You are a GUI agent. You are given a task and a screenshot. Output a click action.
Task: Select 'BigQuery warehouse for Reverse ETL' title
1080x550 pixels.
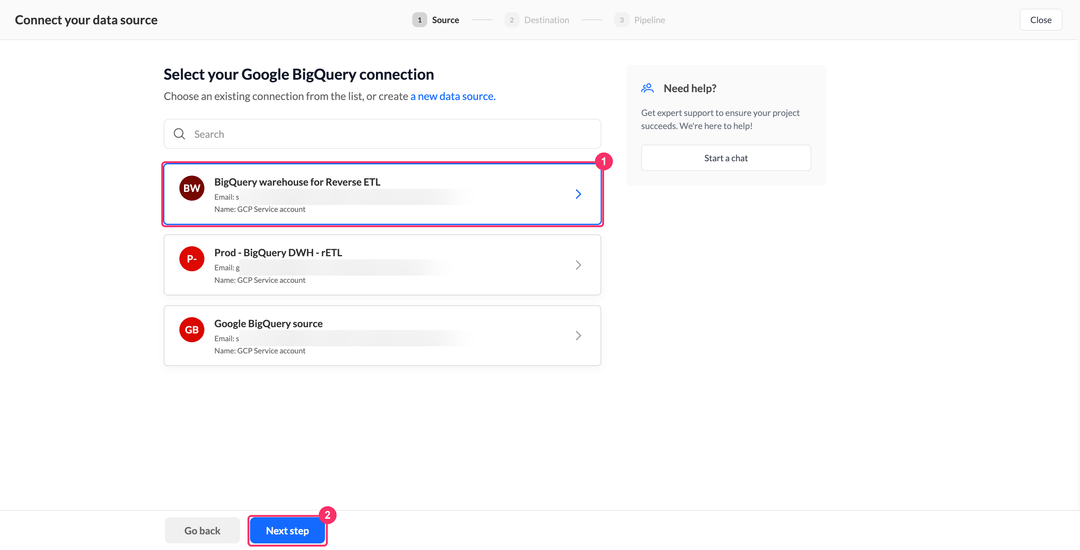pos(297,182)
